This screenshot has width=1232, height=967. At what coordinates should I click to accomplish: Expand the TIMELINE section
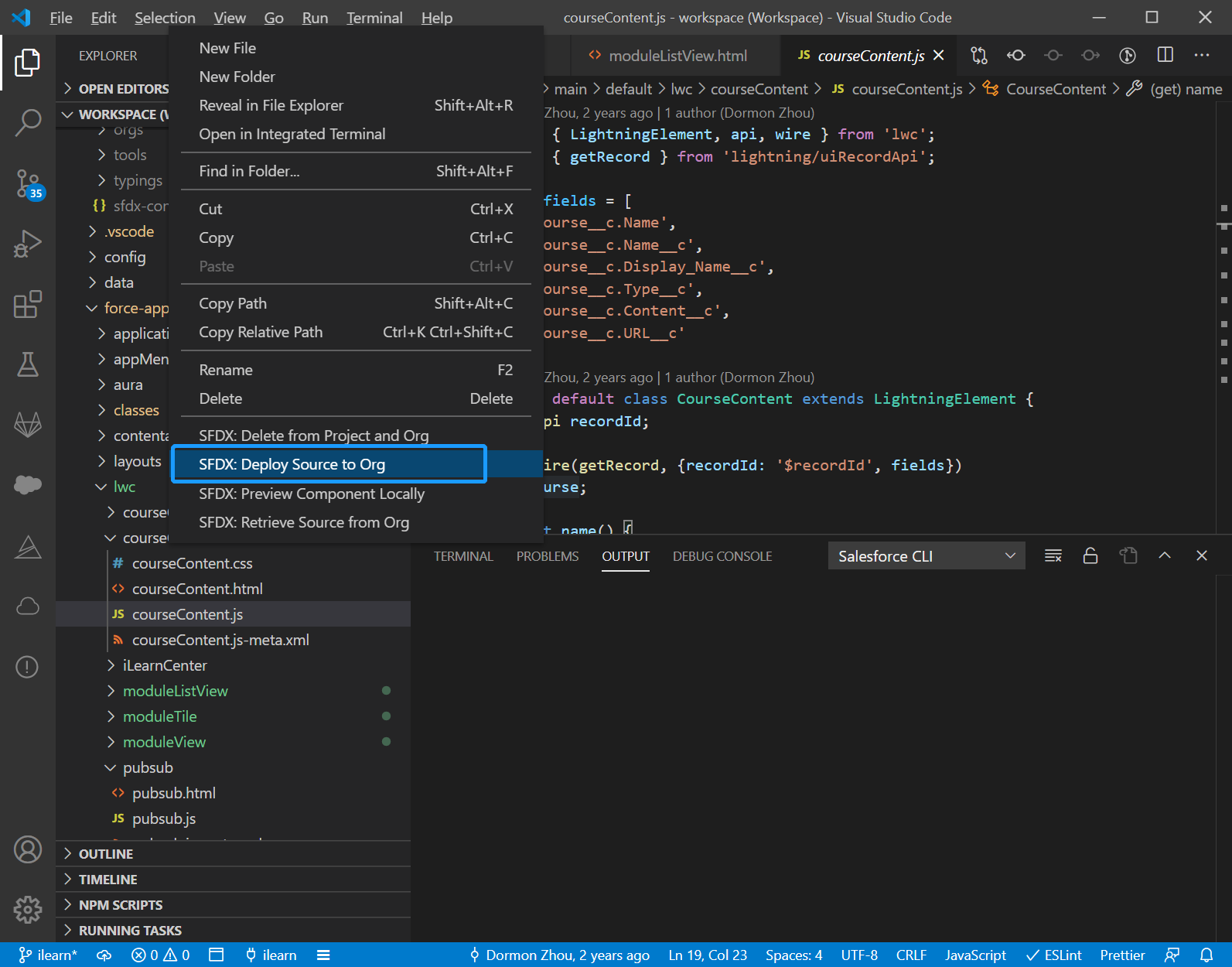(x=234, y=879)
